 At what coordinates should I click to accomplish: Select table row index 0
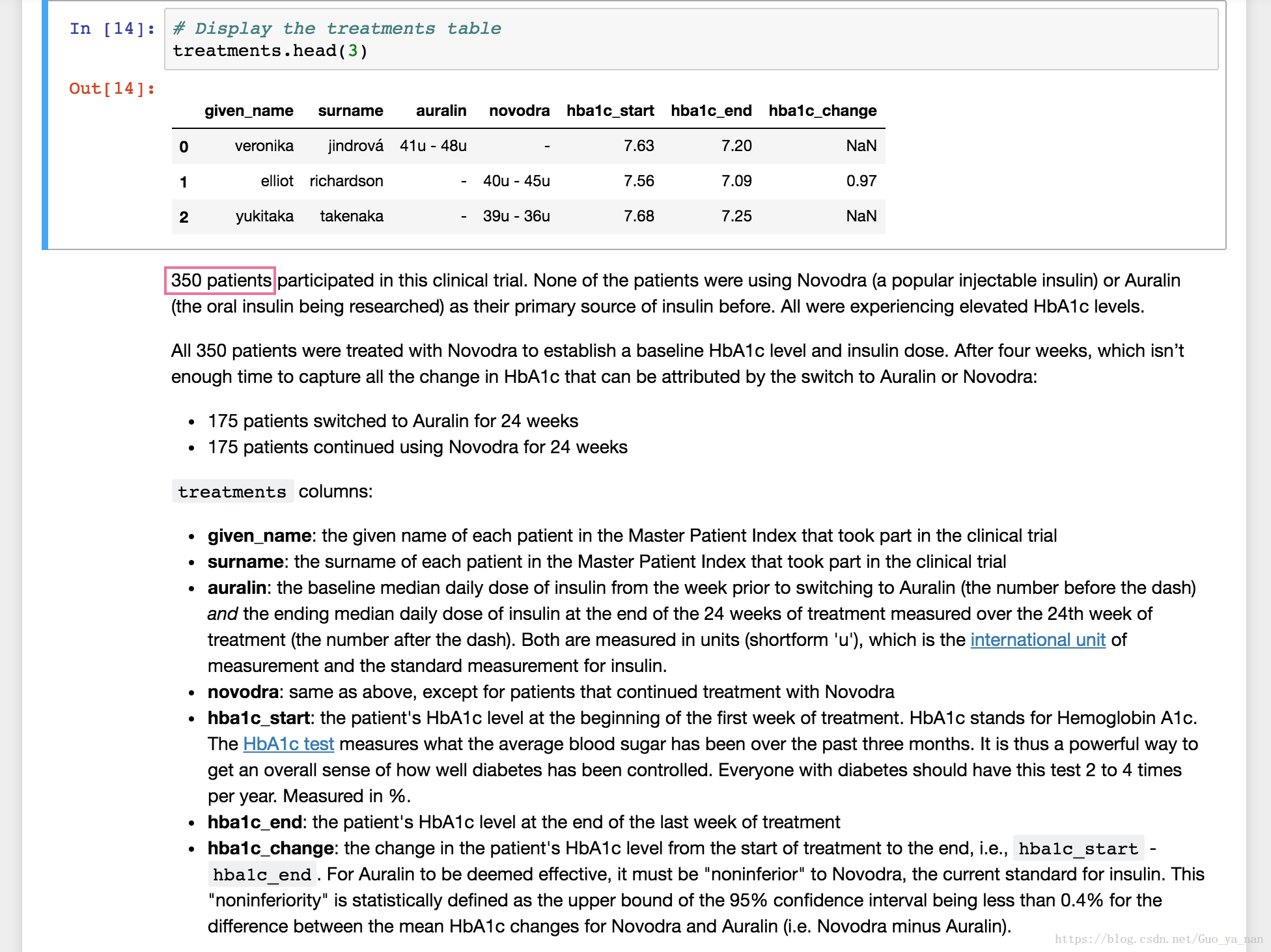pos(184,147)
